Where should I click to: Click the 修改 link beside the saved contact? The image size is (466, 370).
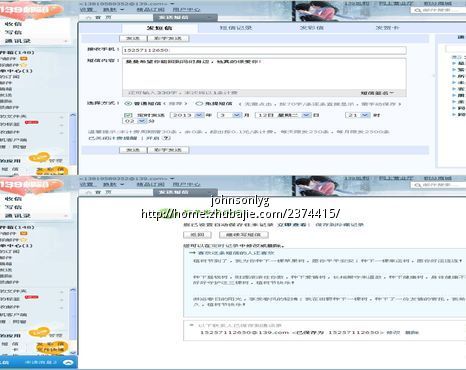click(393, 332)
